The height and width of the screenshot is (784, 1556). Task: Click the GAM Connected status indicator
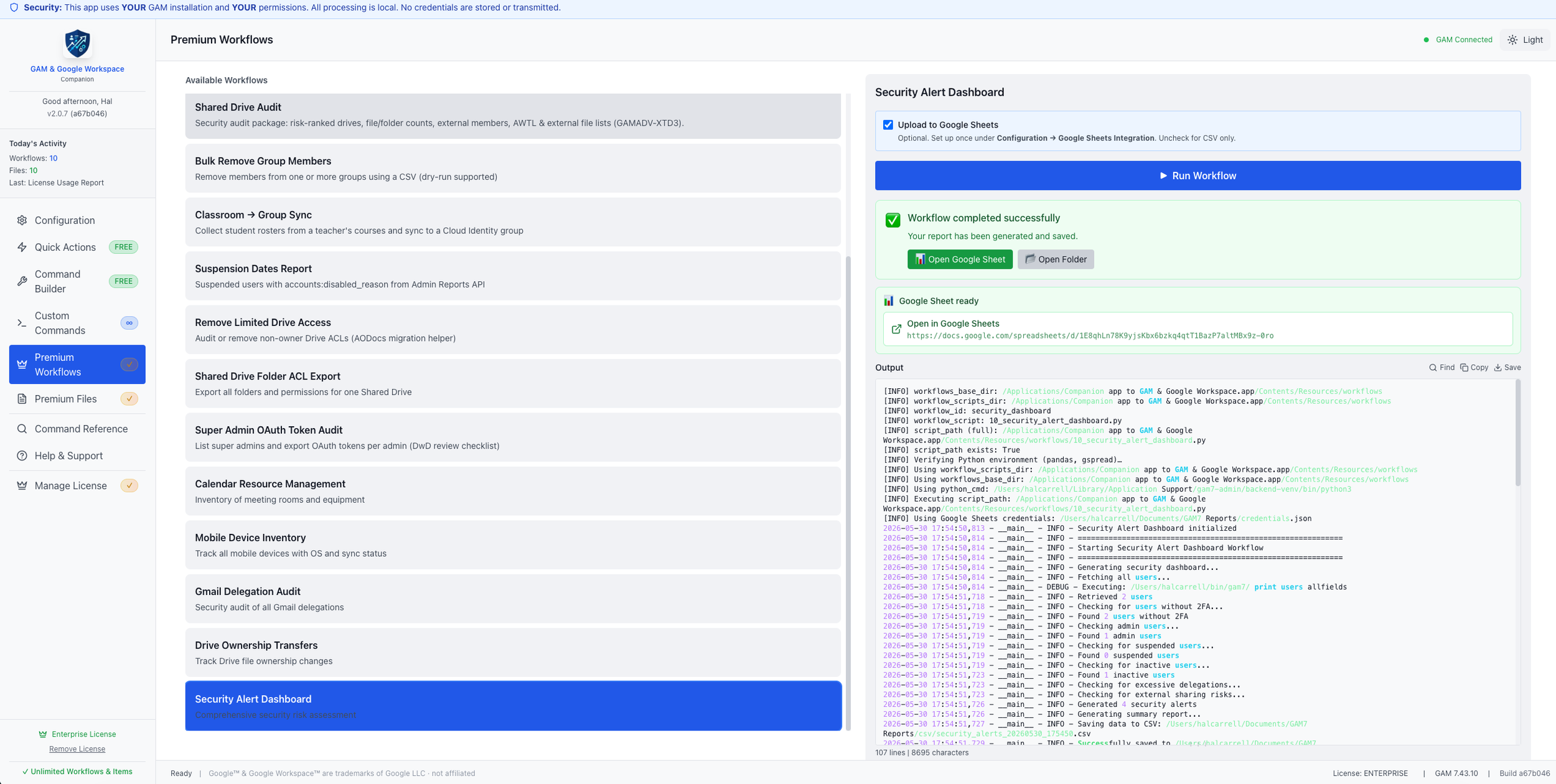pos(1458,40)
